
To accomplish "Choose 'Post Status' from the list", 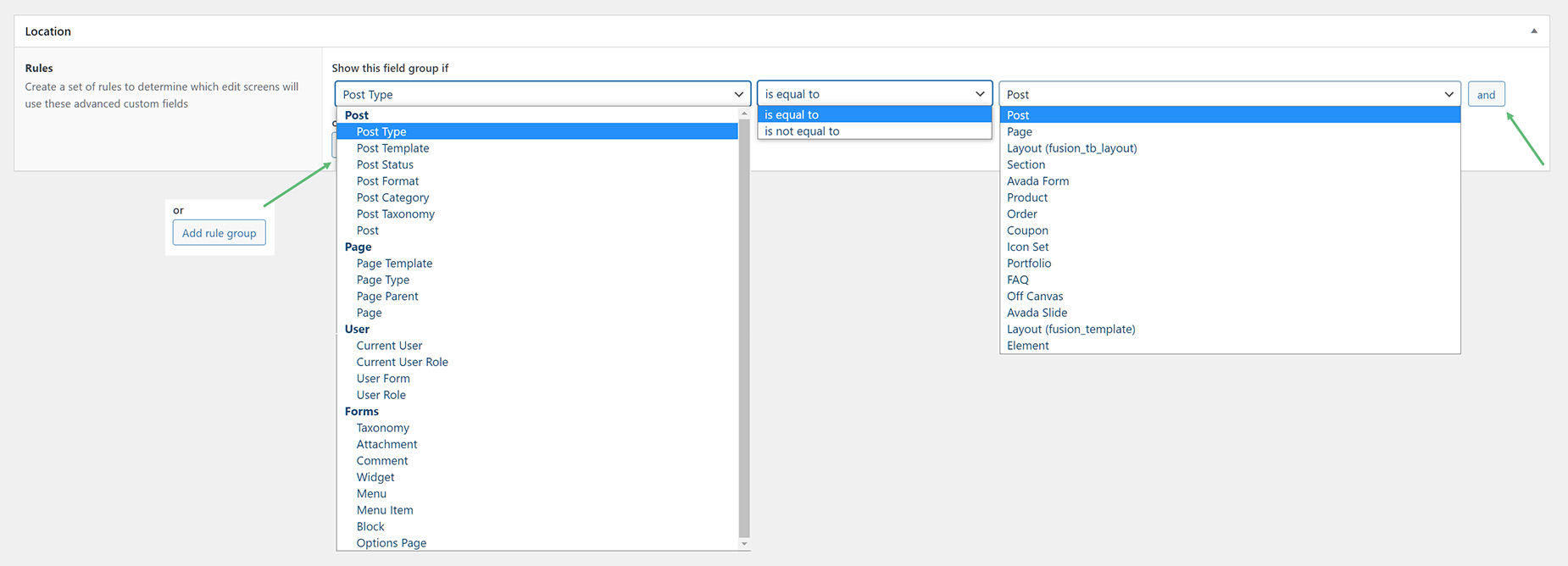I will [537, 164].
